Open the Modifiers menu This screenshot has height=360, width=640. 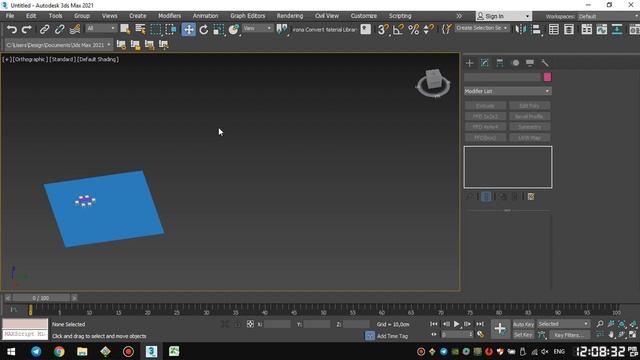click(x=169, y=16)
